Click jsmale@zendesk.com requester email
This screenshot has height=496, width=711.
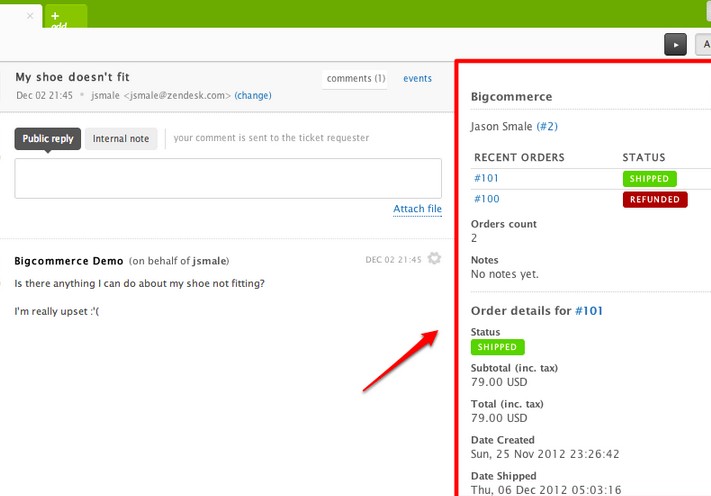pos(177,96)
